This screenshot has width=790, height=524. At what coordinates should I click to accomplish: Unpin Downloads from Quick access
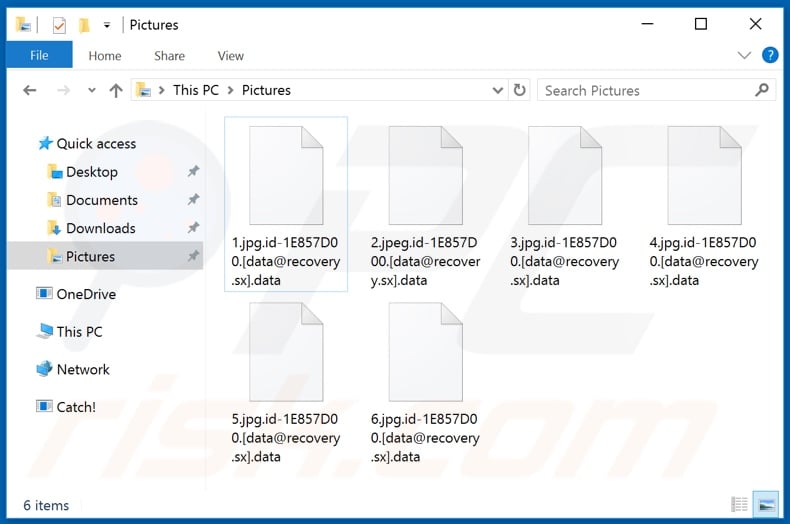point(193,228)
